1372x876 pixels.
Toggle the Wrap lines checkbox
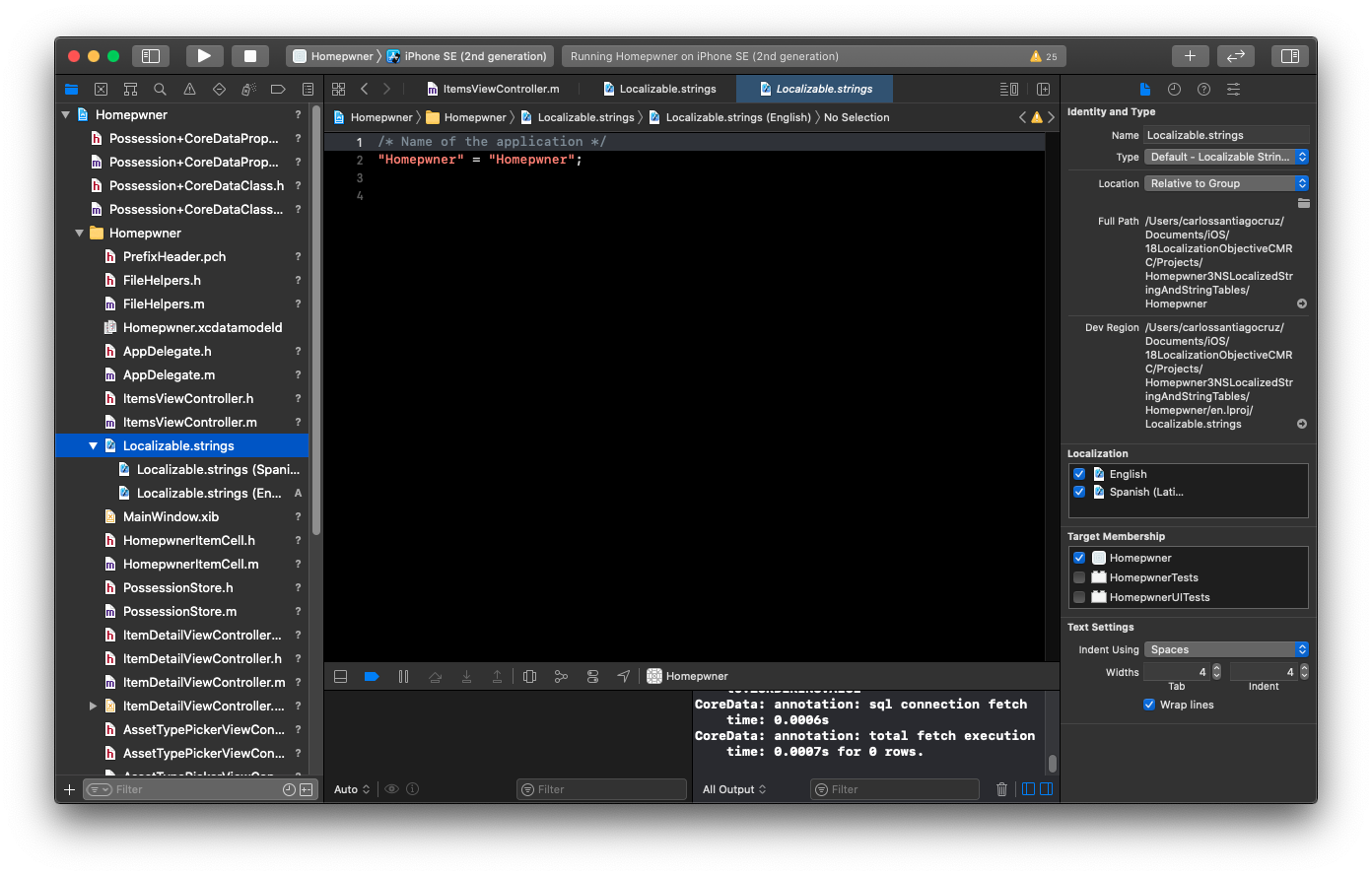coord(1149,705)
